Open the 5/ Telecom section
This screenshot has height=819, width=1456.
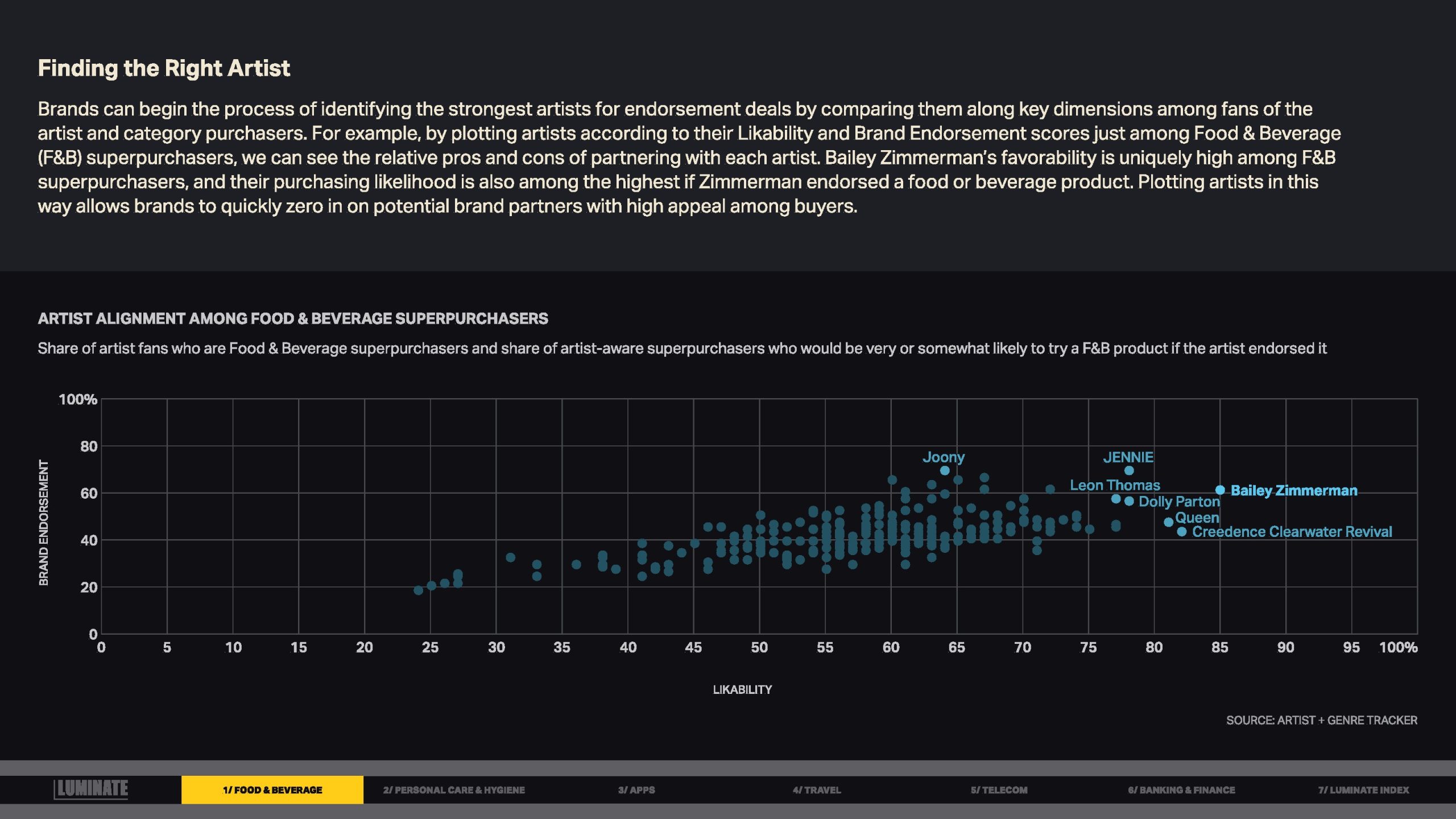point(999,790)
